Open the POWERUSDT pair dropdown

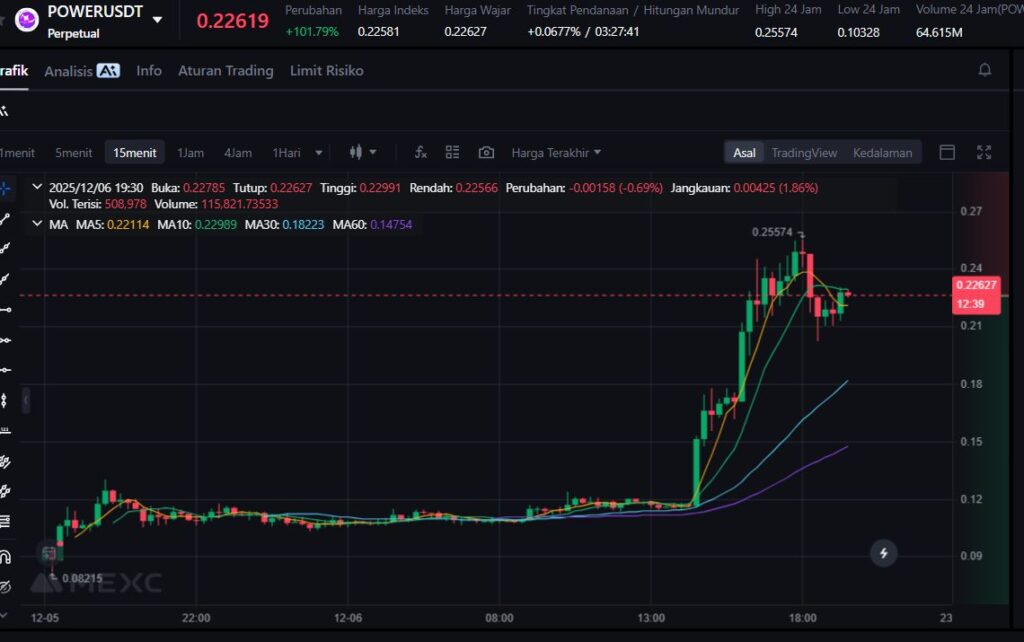pos(157,19)
